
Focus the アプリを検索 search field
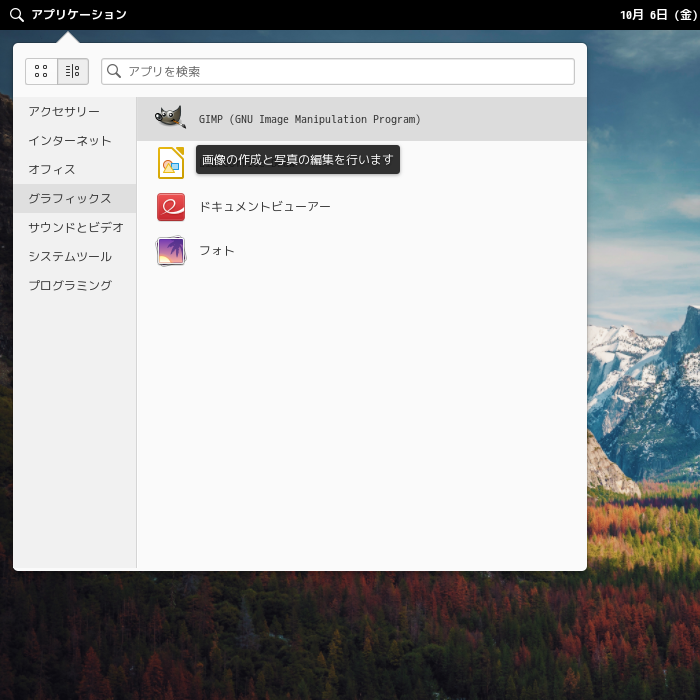tap(338, 71)
